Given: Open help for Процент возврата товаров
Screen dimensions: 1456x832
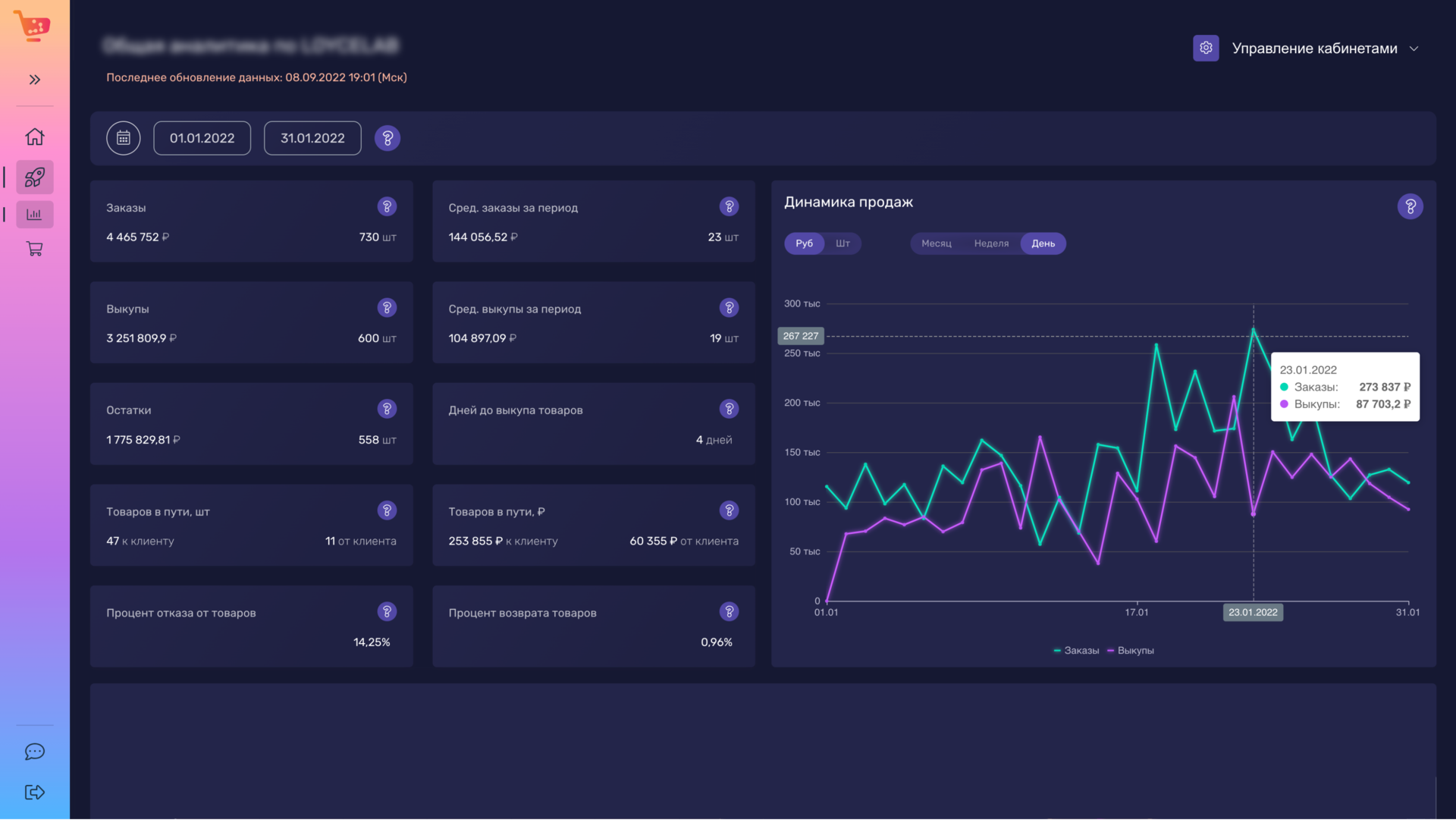Looking at the screenshot, I should click(729, 611).
